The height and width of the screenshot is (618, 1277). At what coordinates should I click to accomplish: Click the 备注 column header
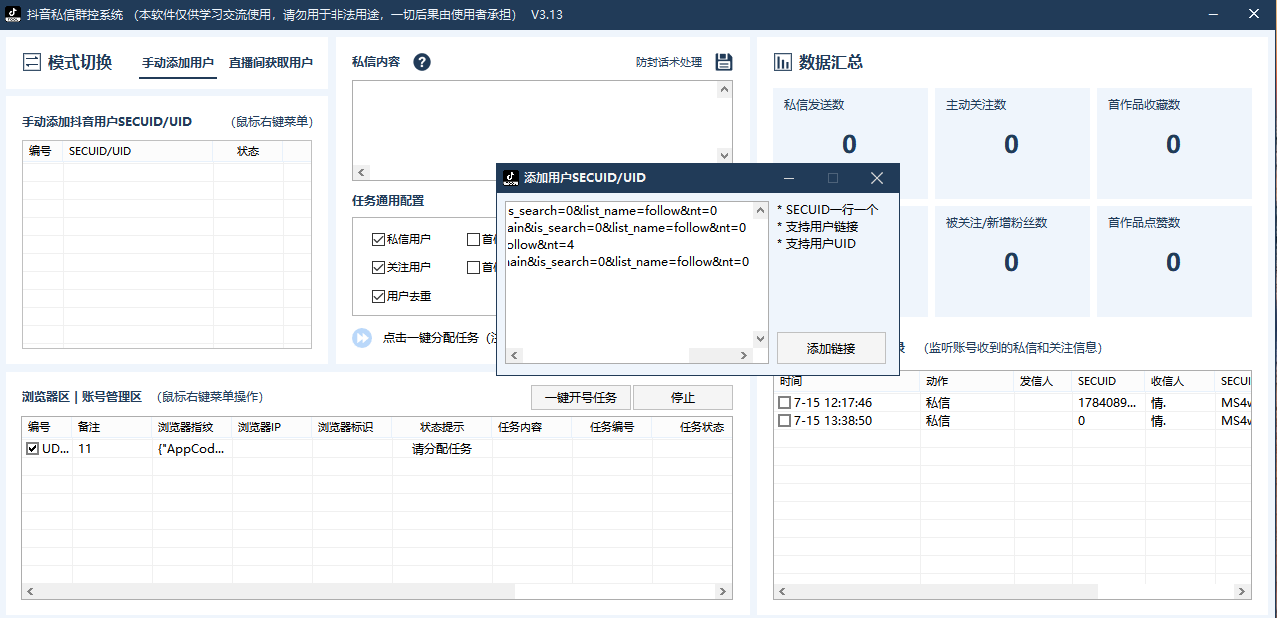pos(112,427)
